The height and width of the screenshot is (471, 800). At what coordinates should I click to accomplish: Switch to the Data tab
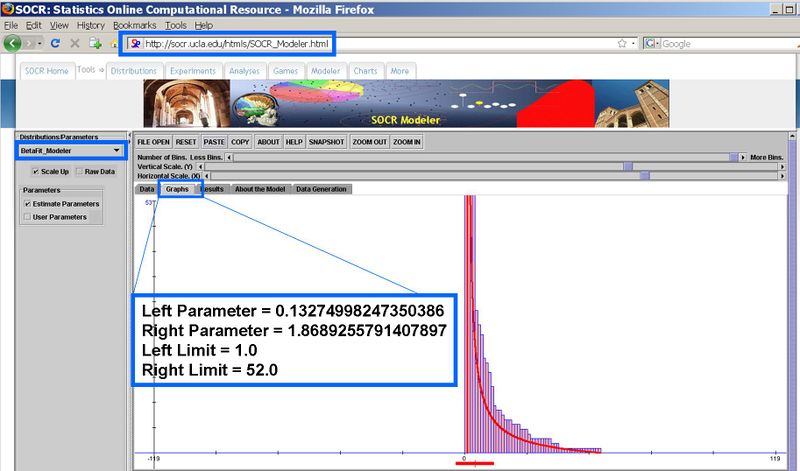146,189
